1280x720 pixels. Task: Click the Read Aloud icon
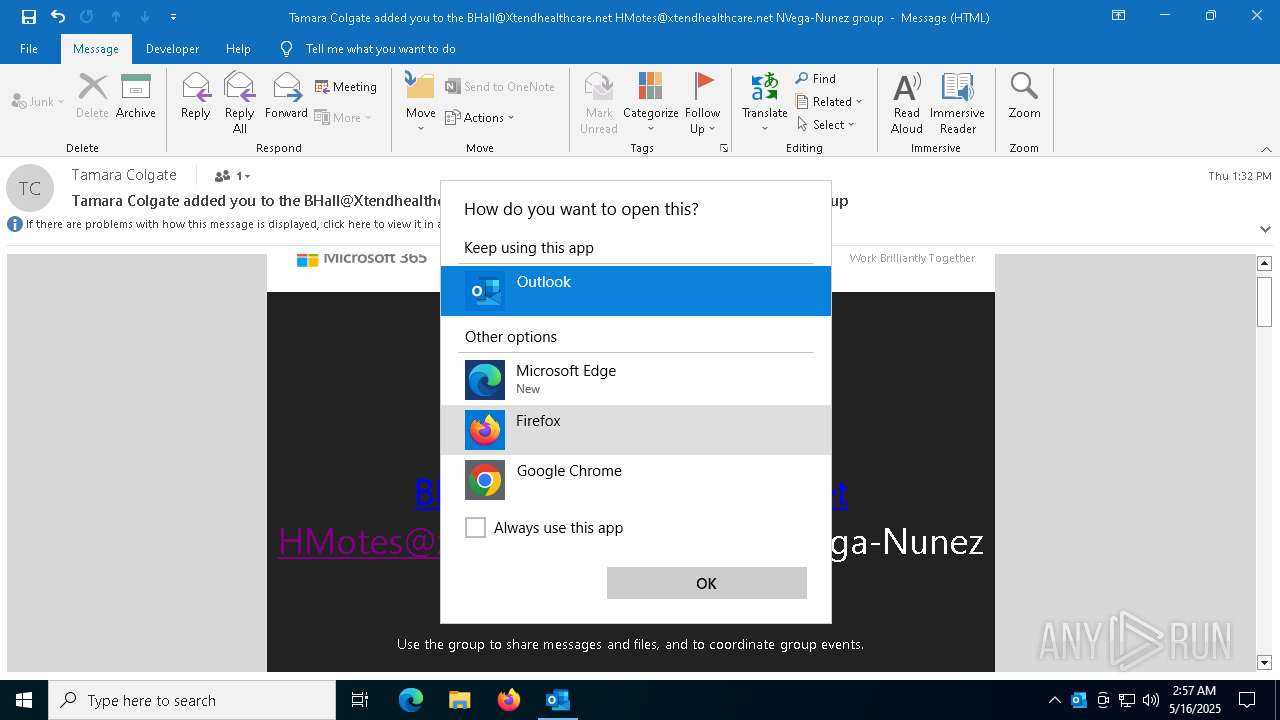click(907, 102)
